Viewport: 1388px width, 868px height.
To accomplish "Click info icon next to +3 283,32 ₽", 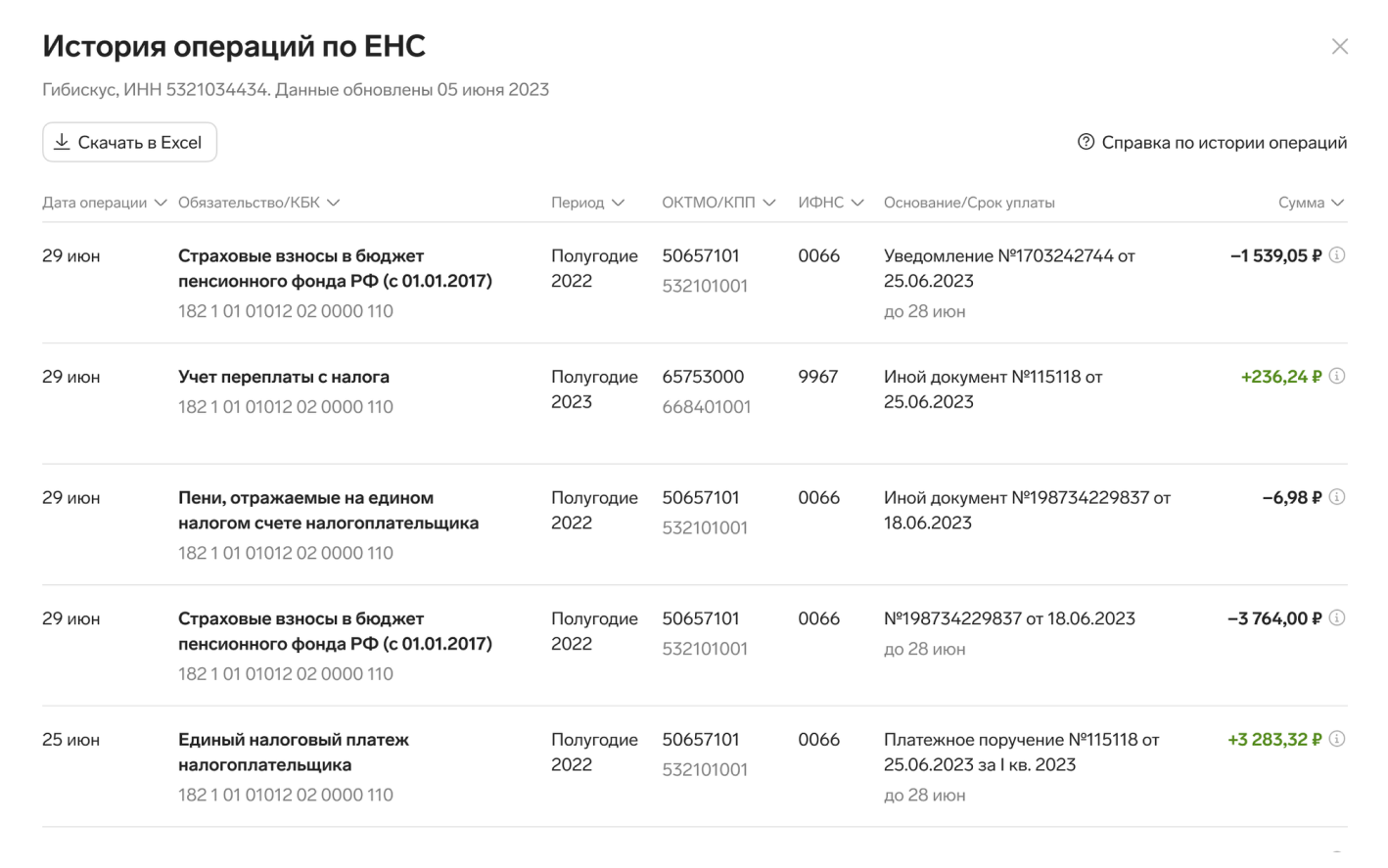I will 1337,739.
